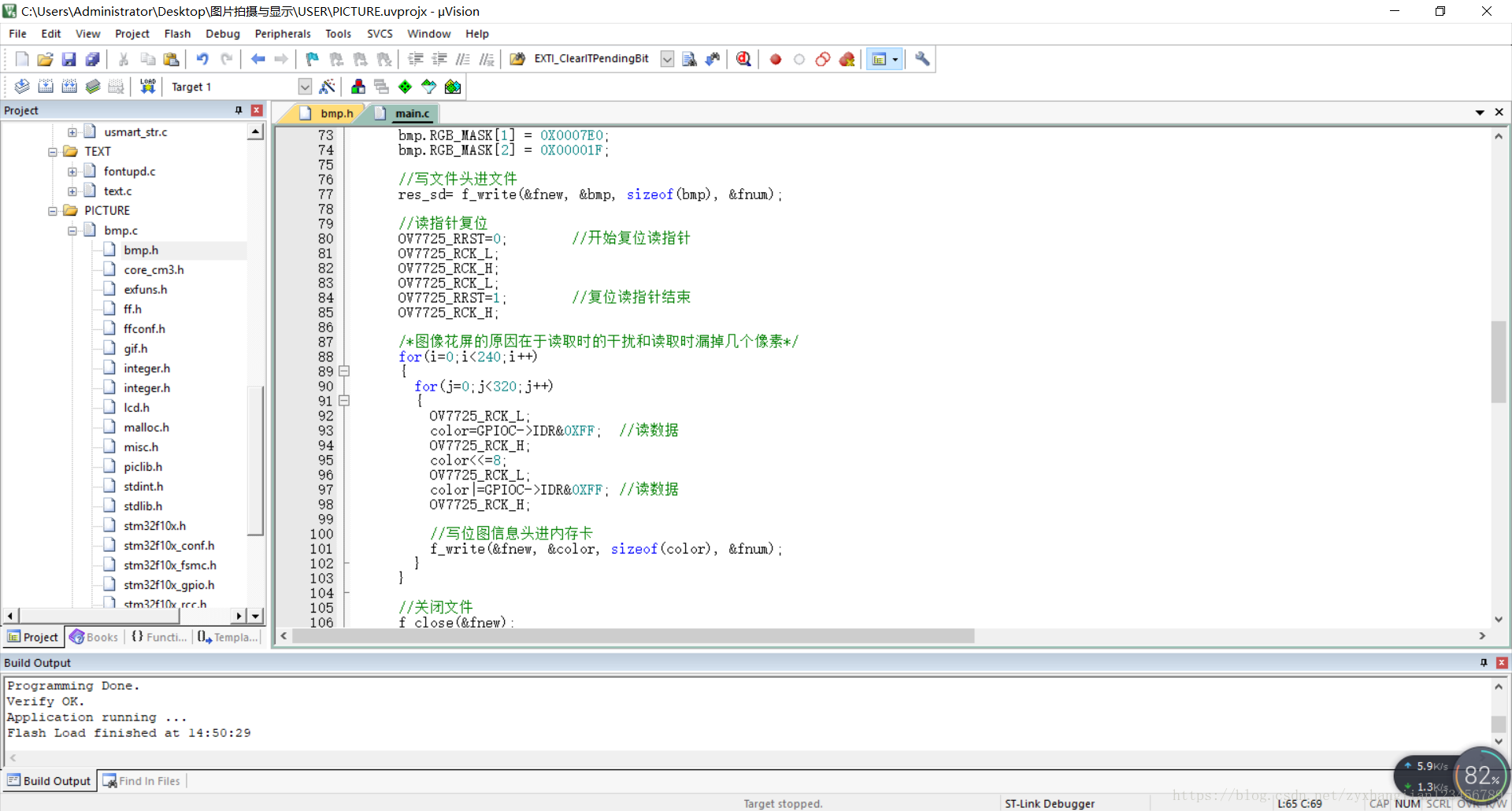This screenshot has width=1512, height=811.
Task: Undo the last edit
Action: (202, 59)
